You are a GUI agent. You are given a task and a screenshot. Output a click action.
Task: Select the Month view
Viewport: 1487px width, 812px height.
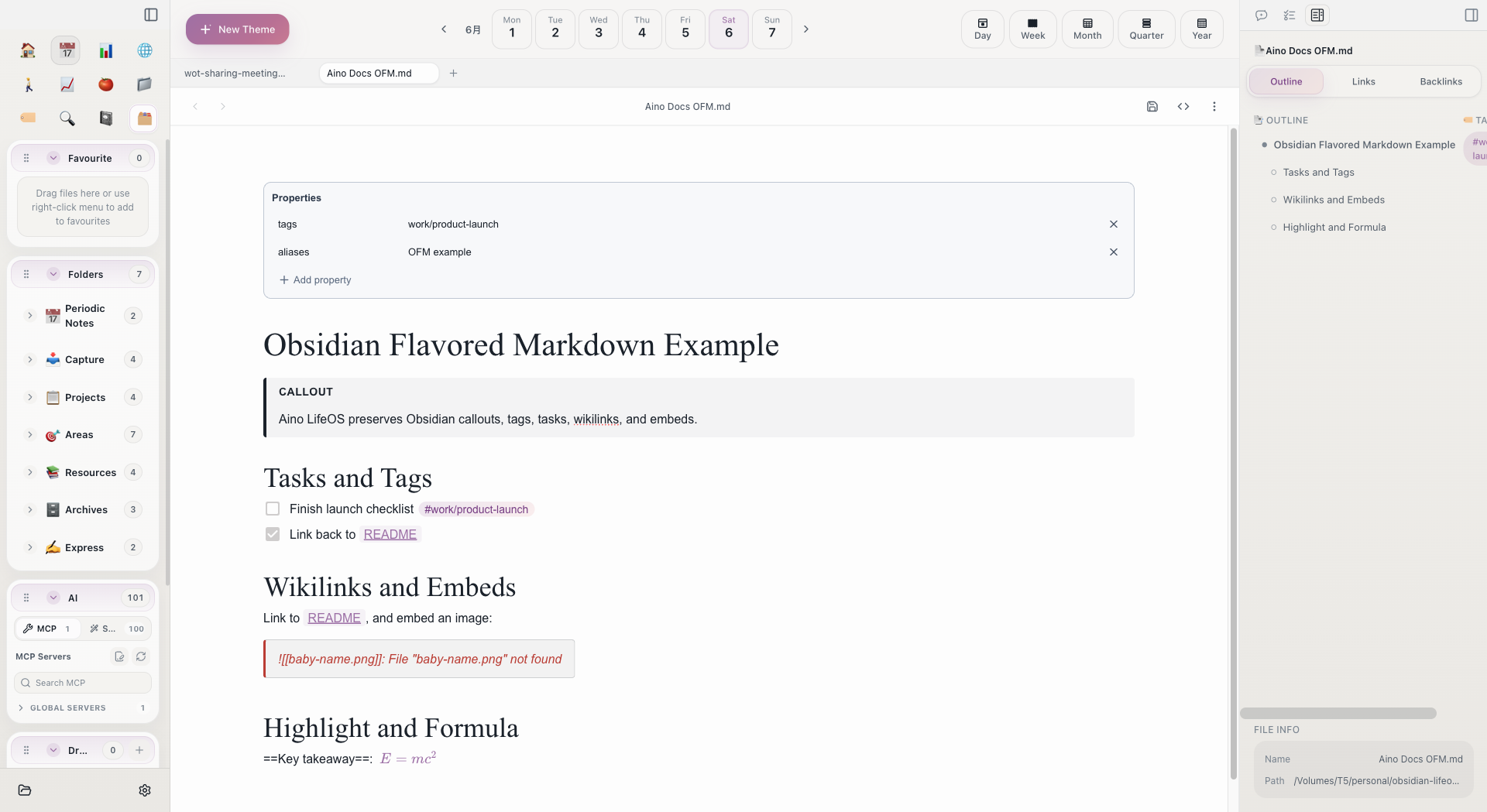pos(1087,29)
